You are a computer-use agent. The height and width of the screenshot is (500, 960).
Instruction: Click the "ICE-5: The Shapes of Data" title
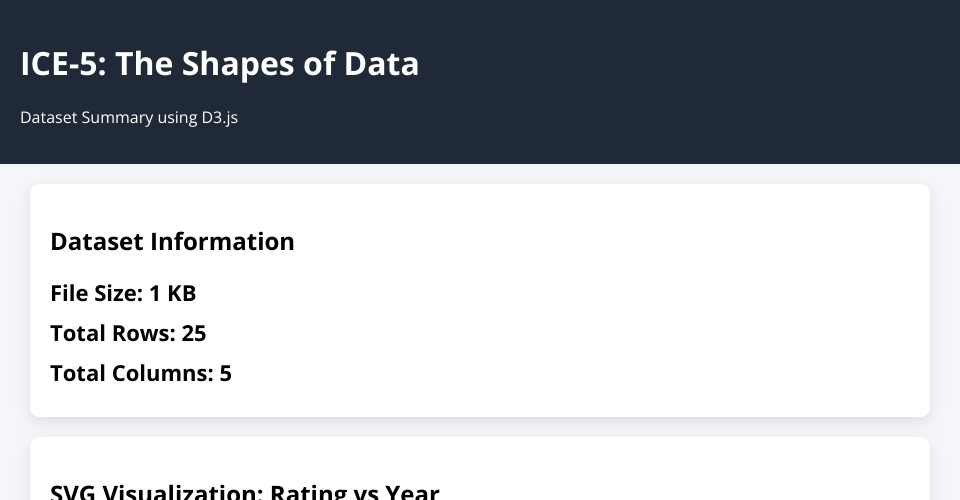pos(219,64)
